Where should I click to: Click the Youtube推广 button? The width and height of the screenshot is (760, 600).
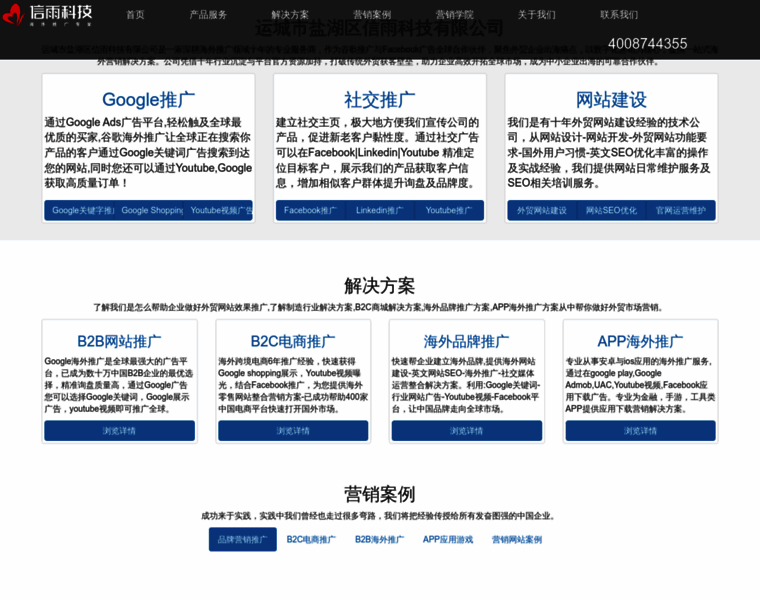click(x=449, y=210)
